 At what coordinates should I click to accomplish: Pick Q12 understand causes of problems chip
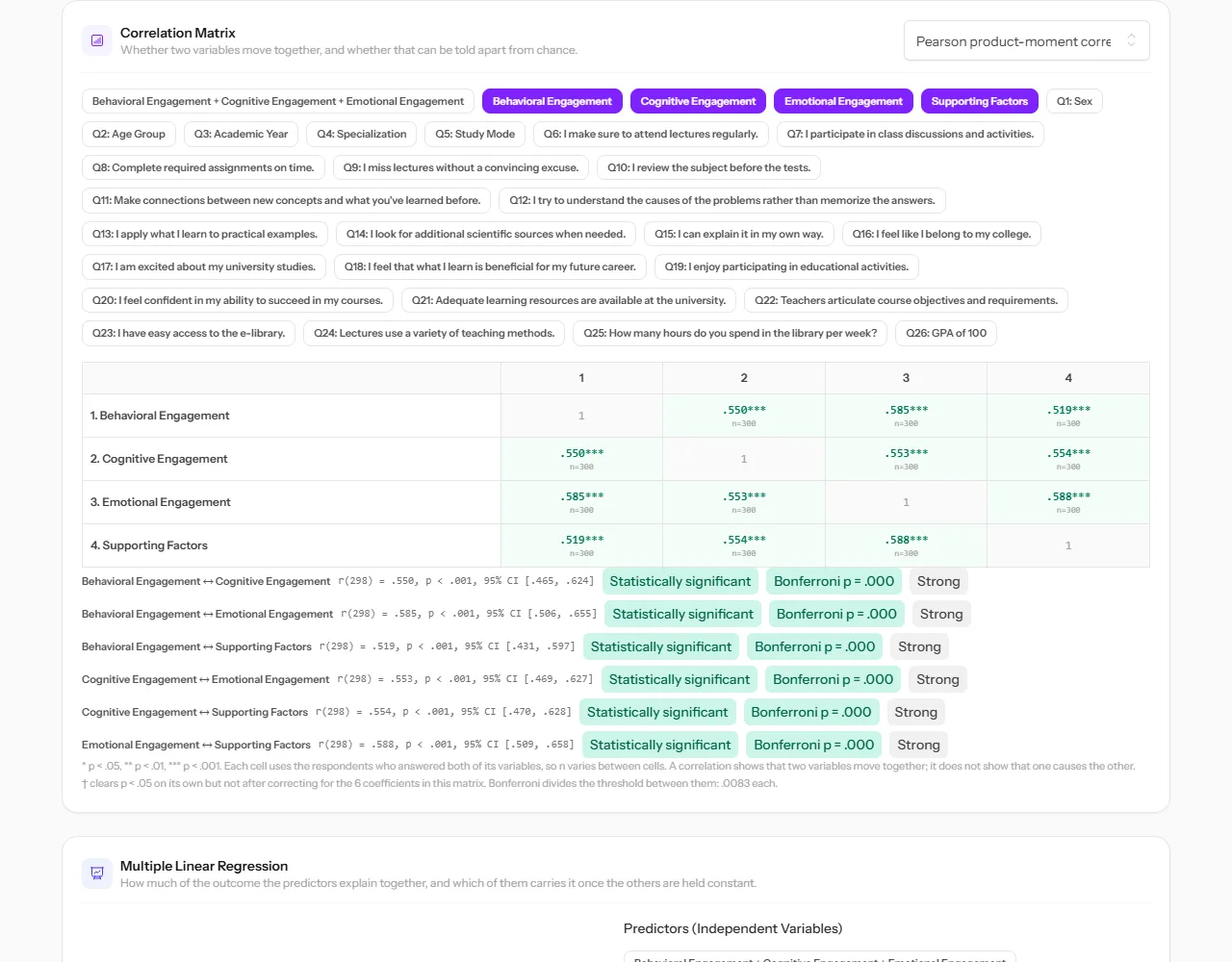tap(723, 200)
